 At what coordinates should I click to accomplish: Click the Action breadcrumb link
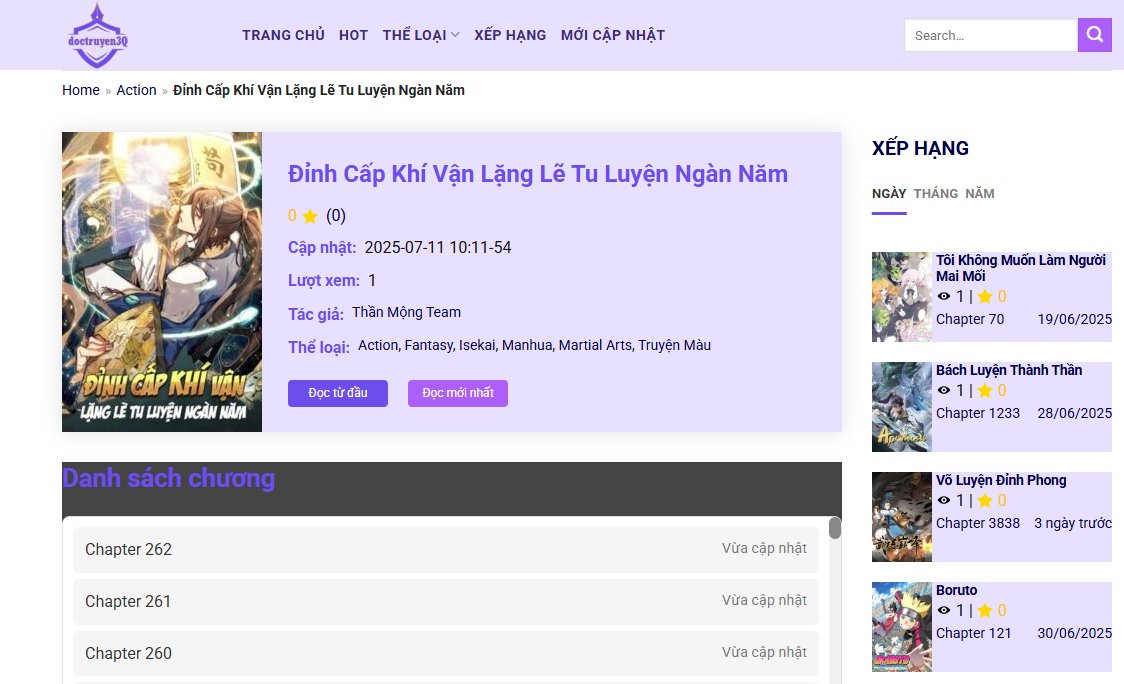coord(136,90)
